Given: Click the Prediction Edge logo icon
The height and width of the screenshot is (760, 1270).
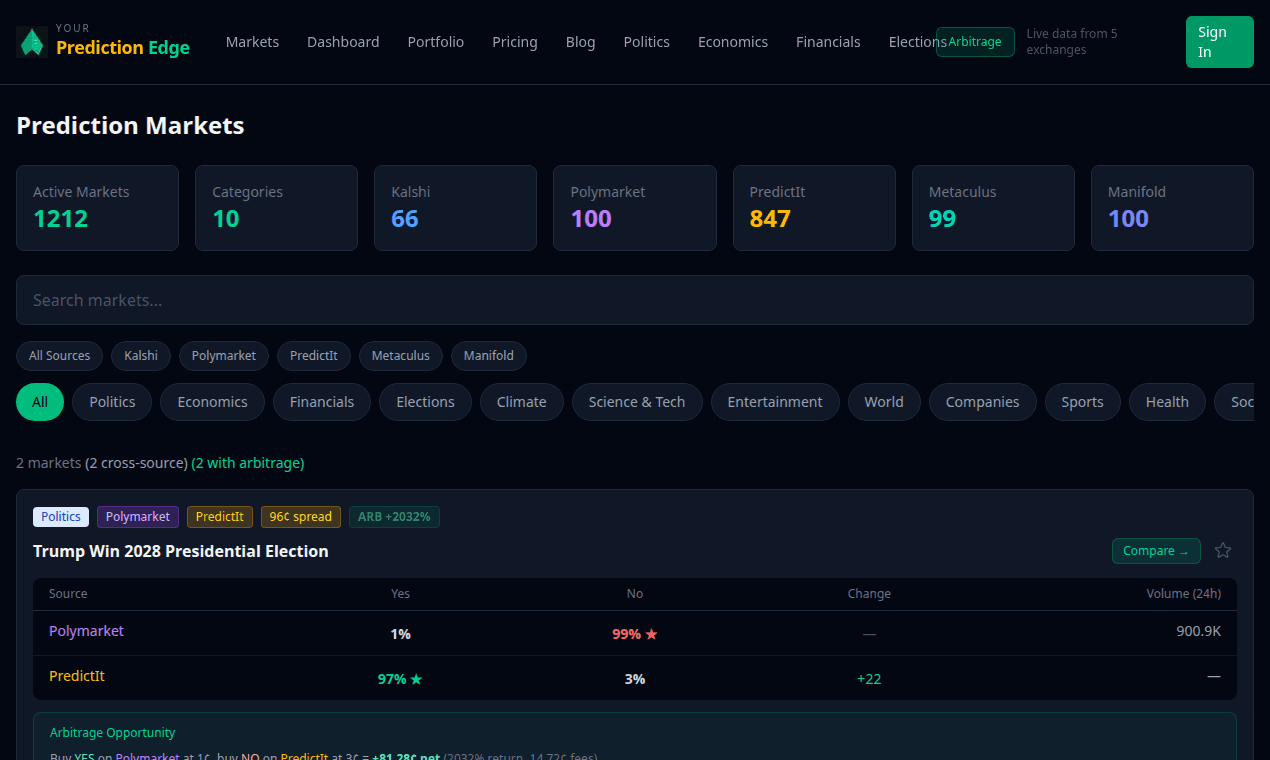Looking at the screenshot, I should click(31, 41).
